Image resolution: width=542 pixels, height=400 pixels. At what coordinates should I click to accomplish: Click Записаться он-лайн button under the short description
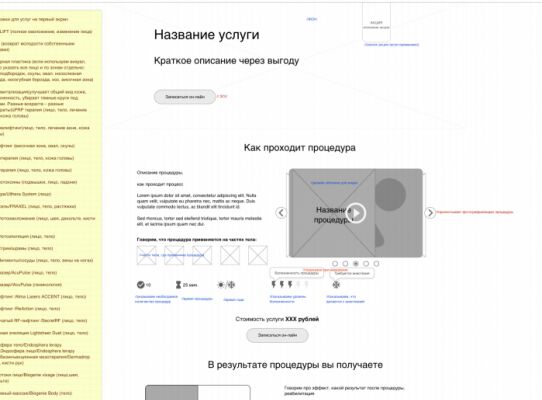coord(185,97)
